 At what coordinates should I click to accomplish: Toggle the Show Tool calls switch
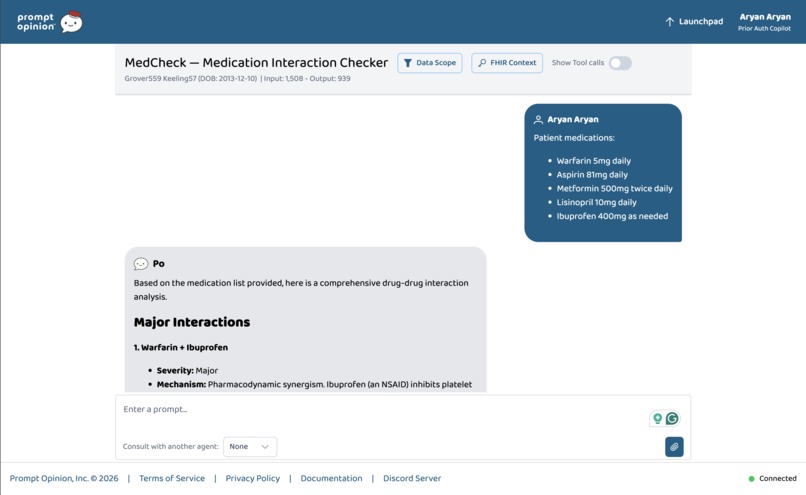[620, 63]
